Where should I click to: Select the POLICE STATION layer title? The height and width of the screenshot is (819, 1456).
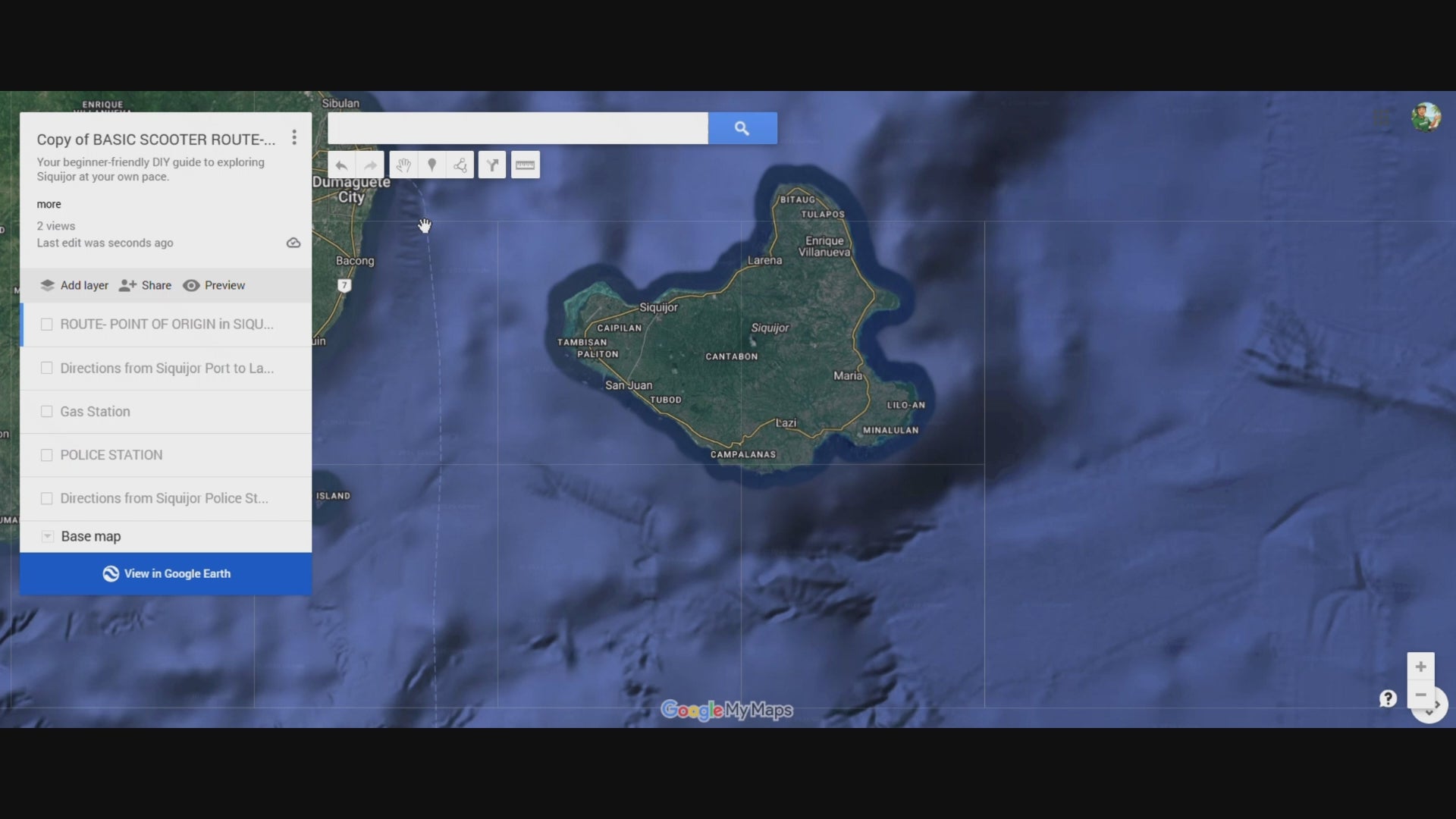[111, 455]
